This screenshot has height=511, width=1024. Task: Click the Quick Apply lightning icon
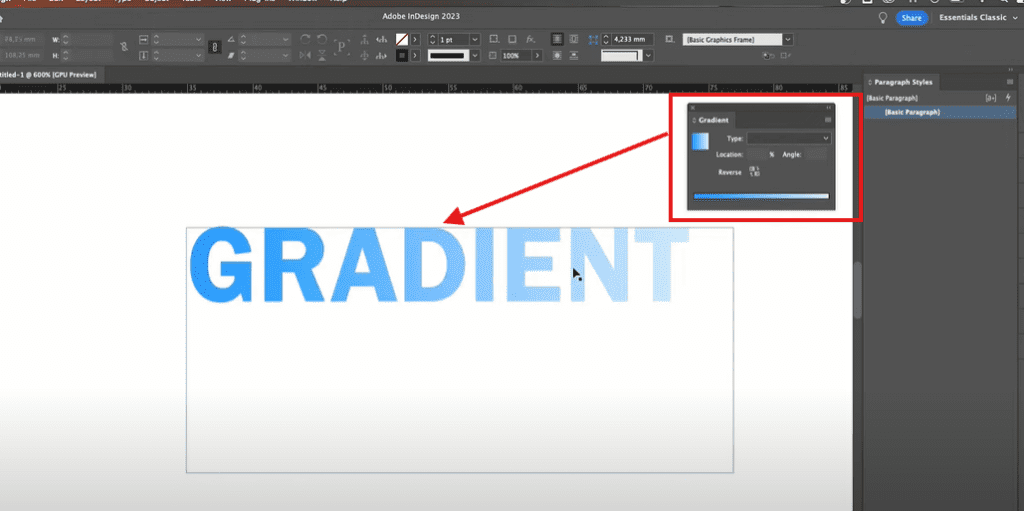1008,98
